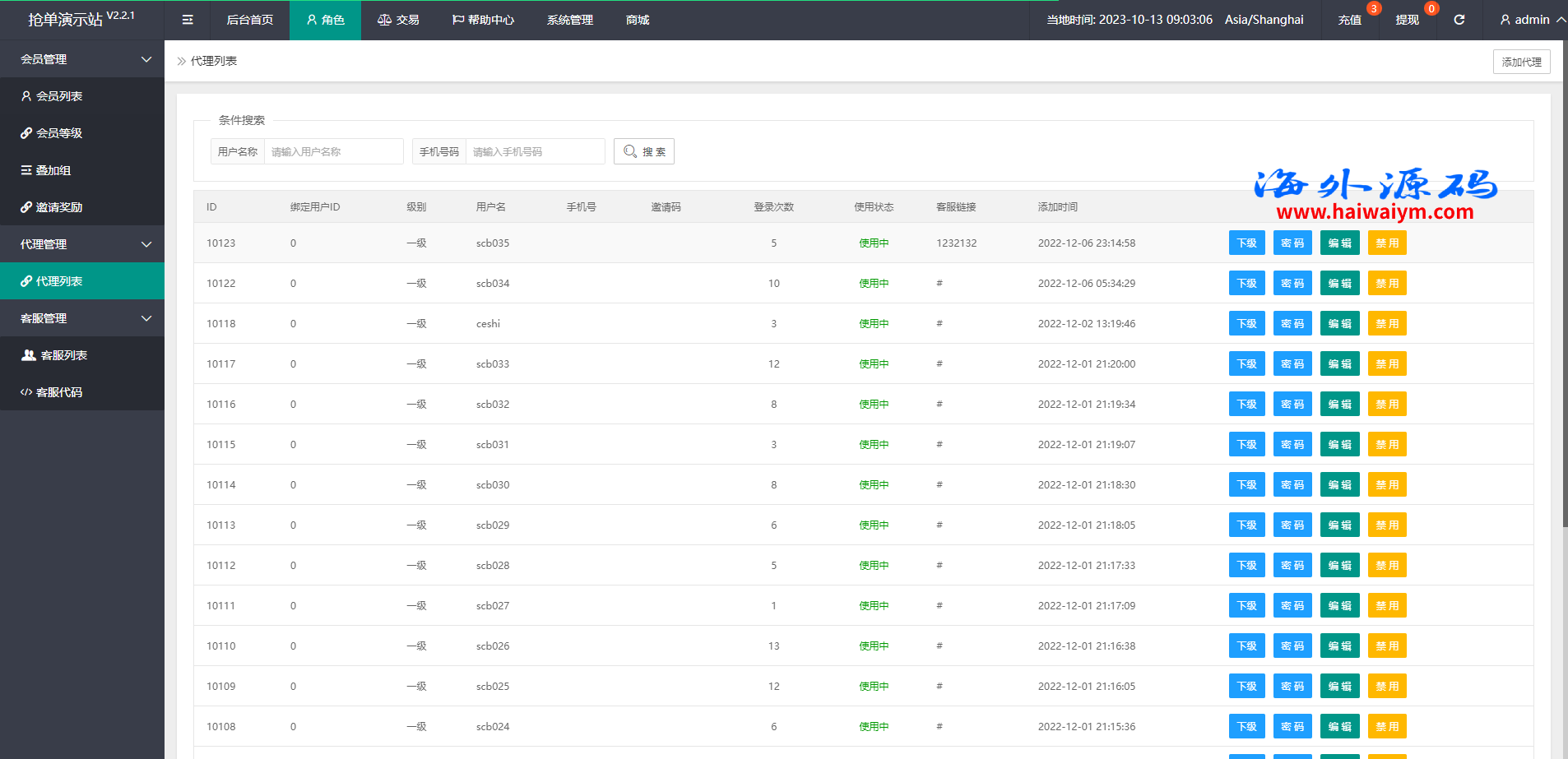Click the 添加代理 button

click(x=1521, y=62)
